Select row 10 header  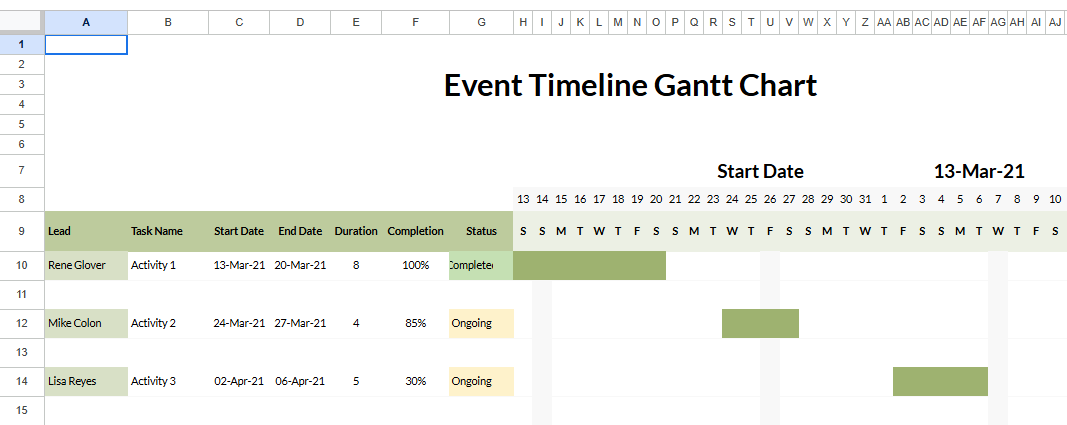point(22,266)
